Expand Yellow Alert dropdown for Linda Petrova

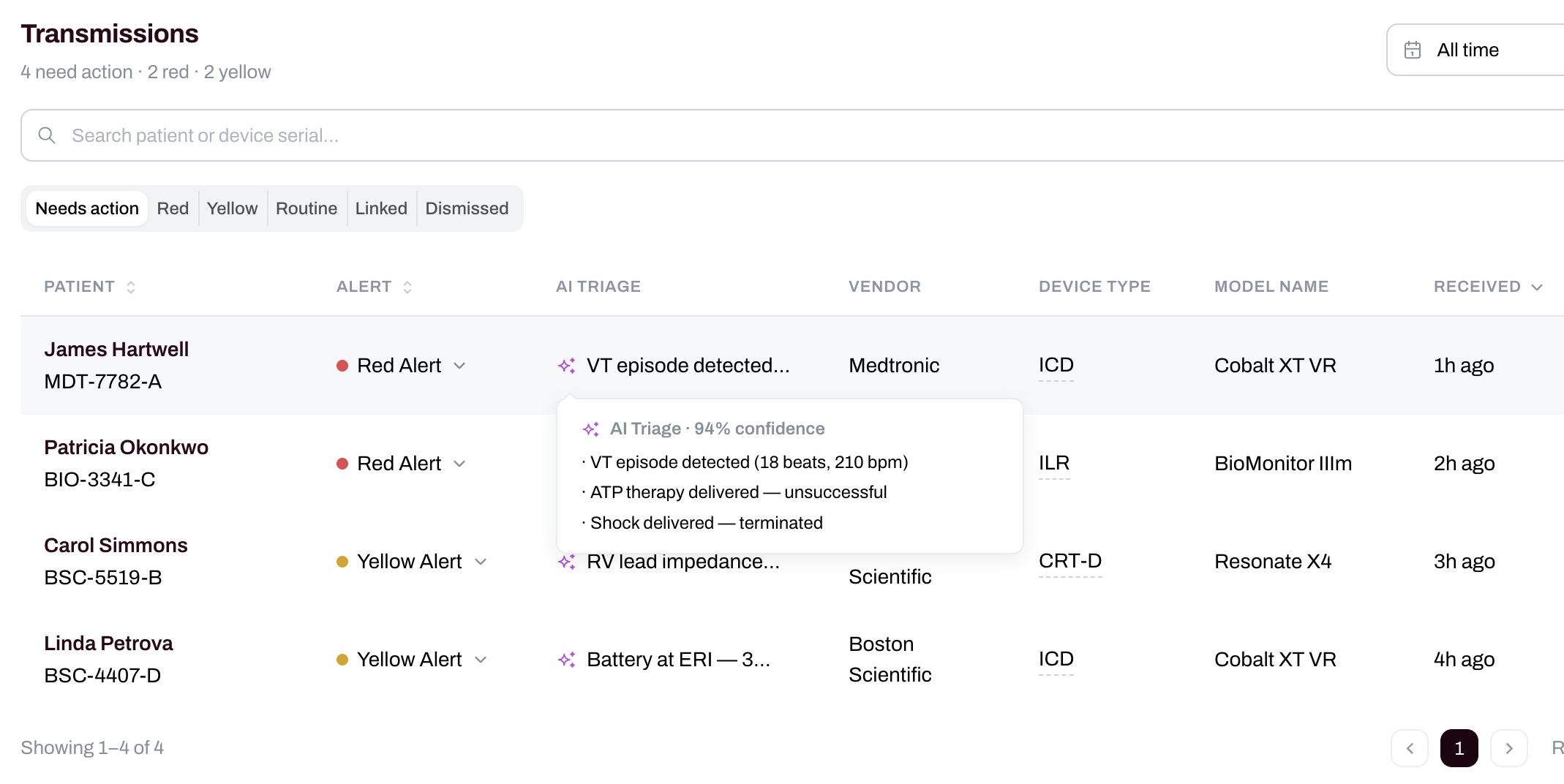[x=481, y=660]
